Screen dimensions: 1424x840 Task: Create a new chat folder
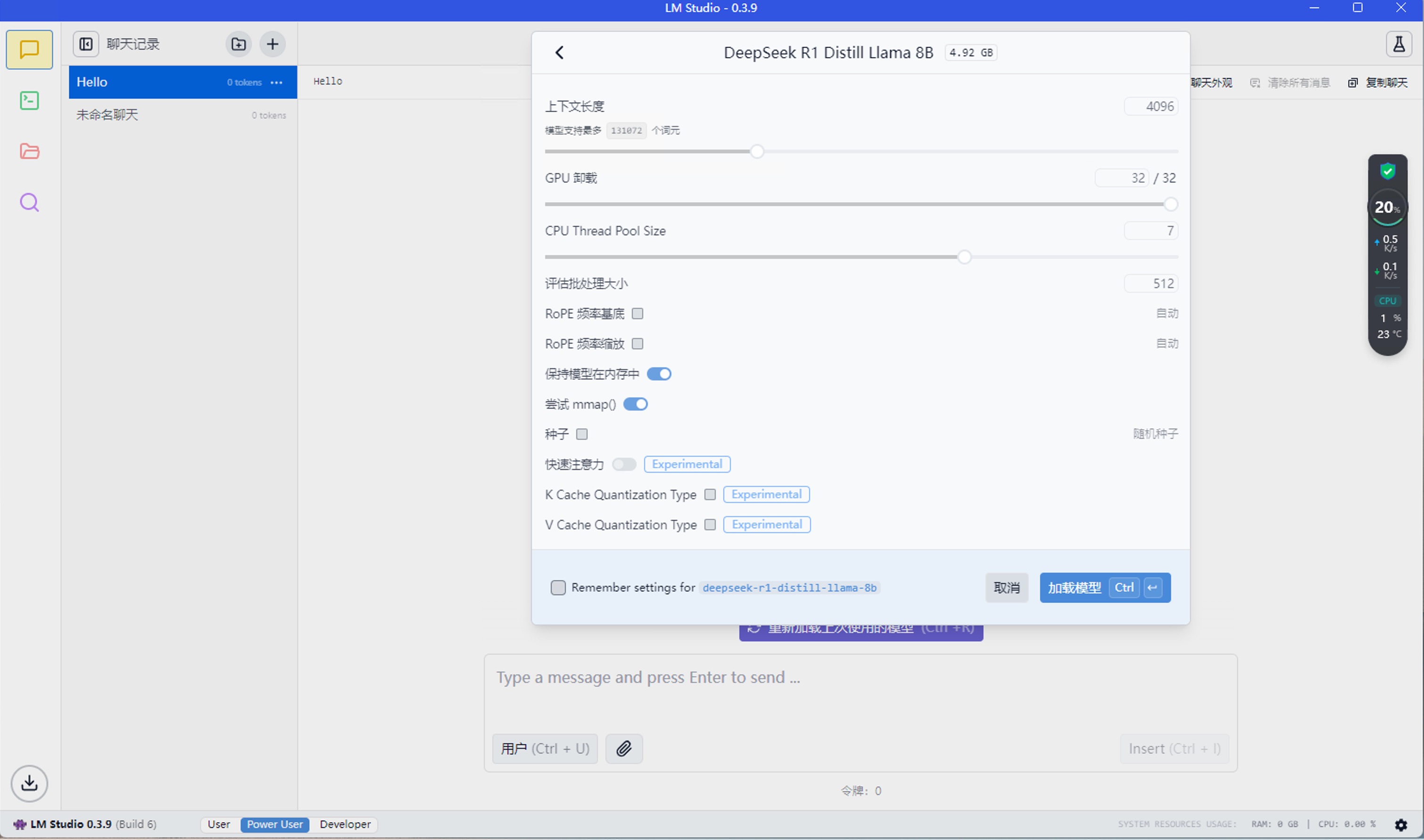tap(239, 44)
